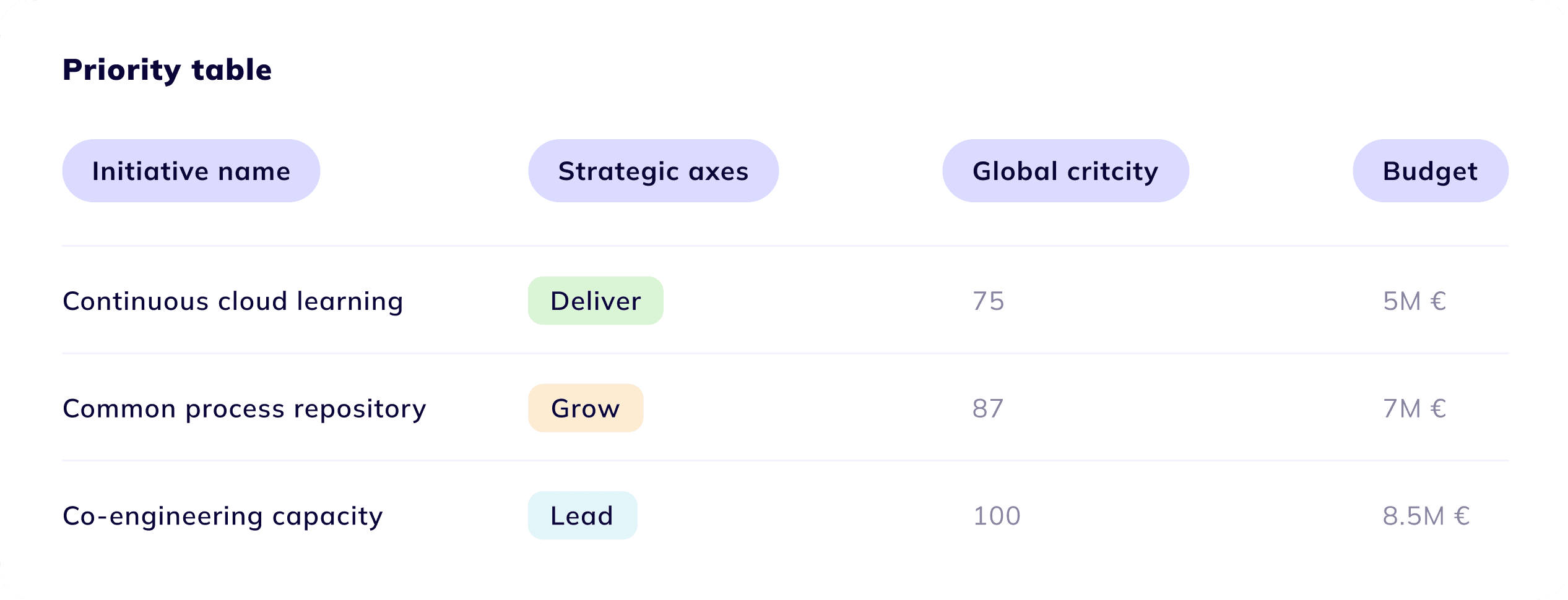This screenshot has height=600, width=1568.
Task: Click the 5M € budget cell
Action: tap(1414, 301)
